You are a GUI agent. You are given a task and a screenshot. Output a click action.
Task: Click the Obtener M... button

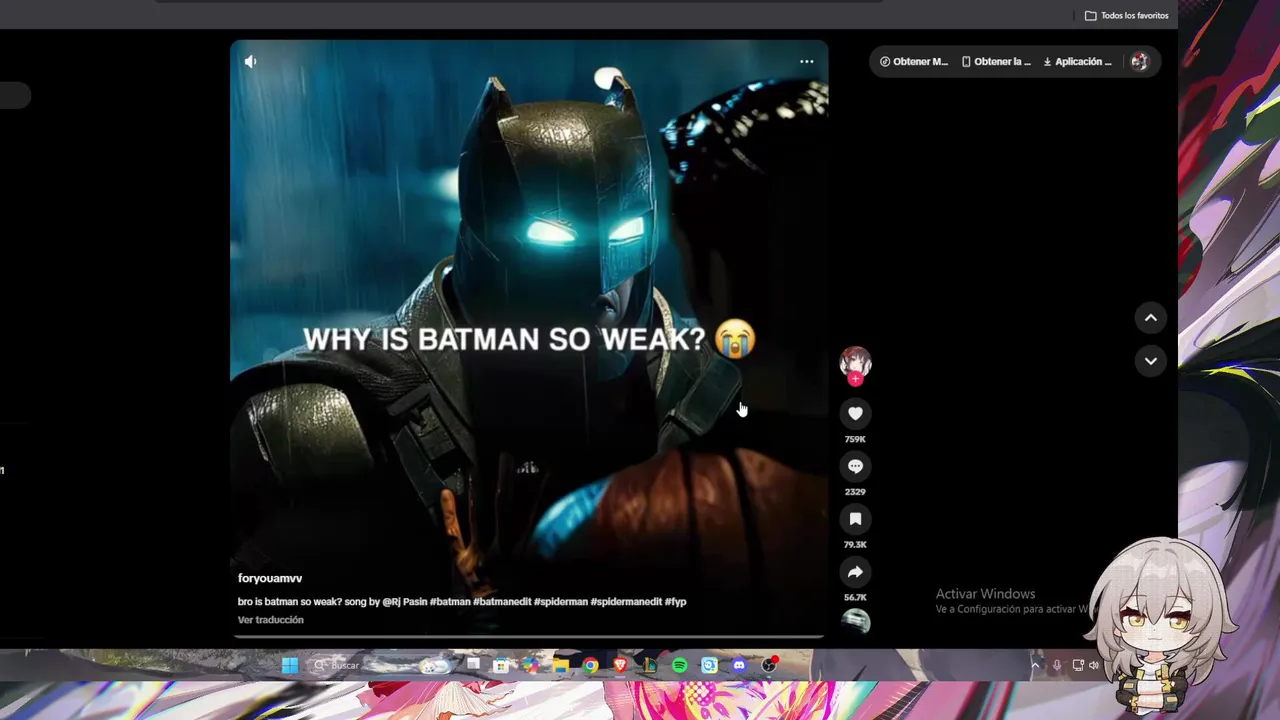pos(914,61)
